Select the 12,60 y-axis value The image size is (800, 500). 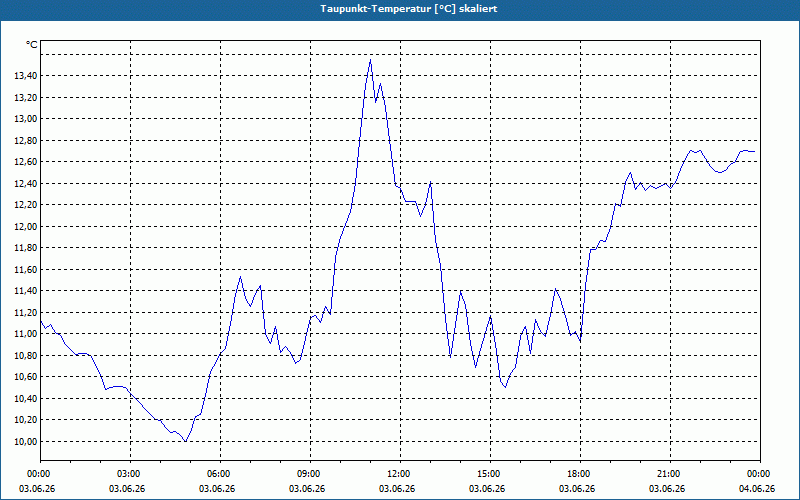pyautogui.click(x=26, y=162)
